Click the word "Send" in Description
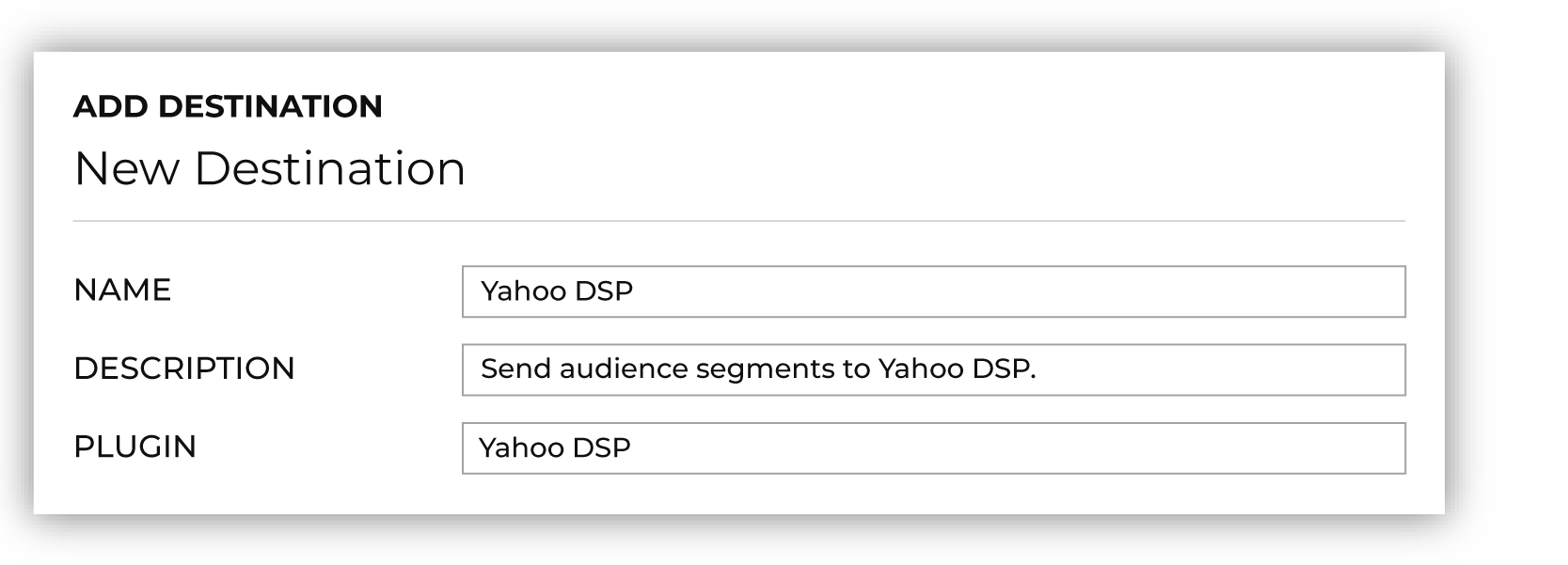 [515, 369]
